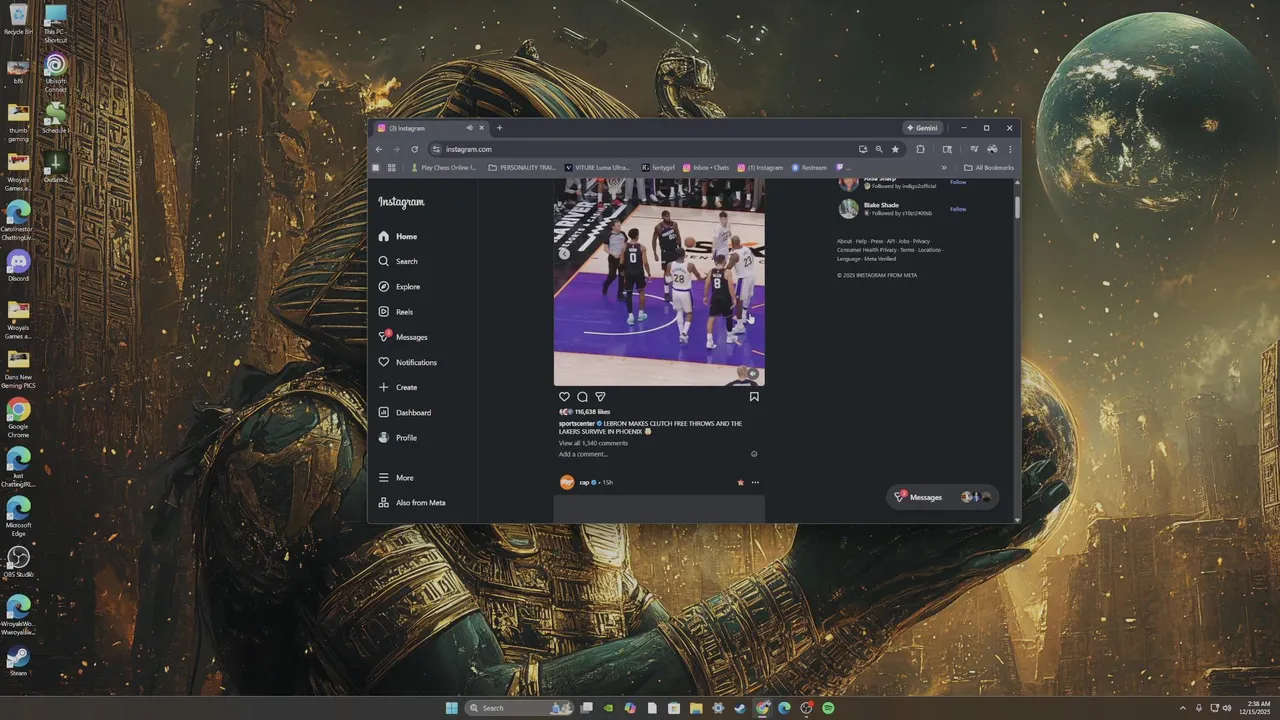Open Chrome three-dot menu
Image resolution: width=1280 pixels, height=720 pixels.
pyautogui.click(x=1010, y=149)
